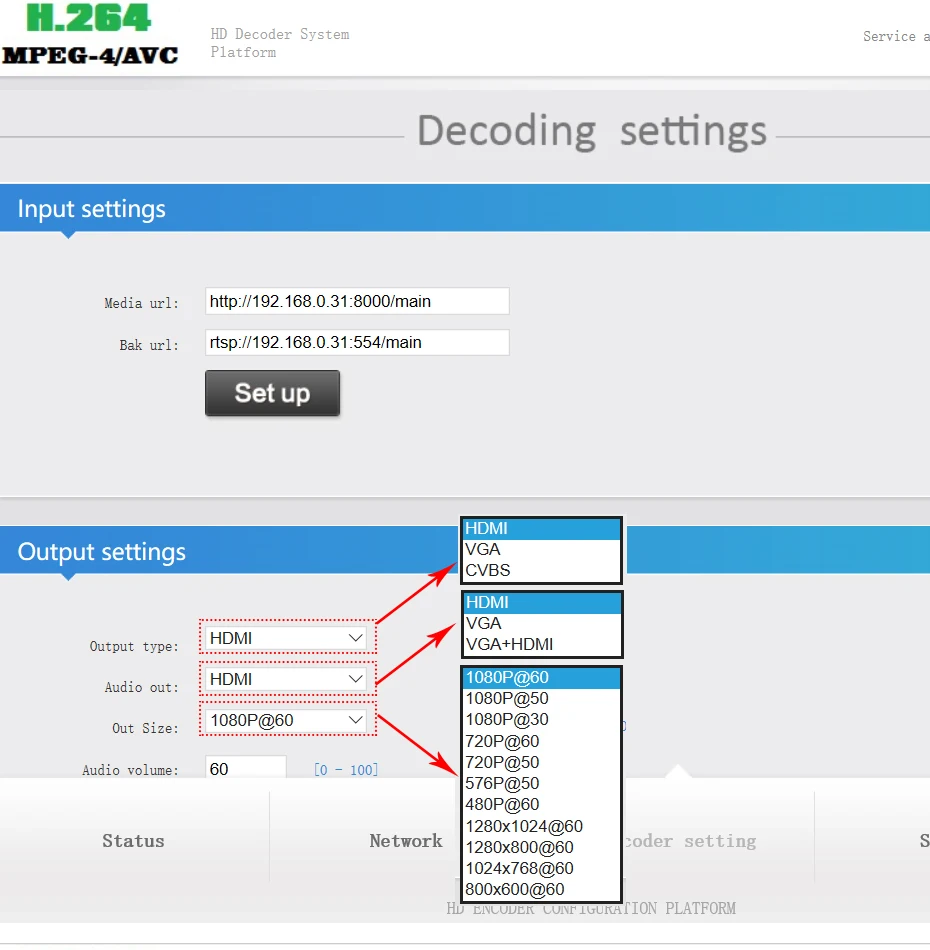Image resolution: width=930 pixels, height=950 pixels.
Task: Click the Out Size label
Action: coord(145,728)
